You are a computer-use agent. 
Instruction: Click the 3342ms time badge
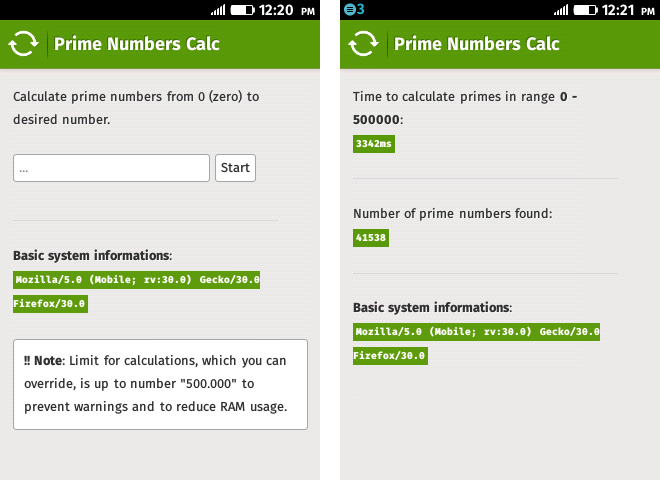tap(374, 144)
